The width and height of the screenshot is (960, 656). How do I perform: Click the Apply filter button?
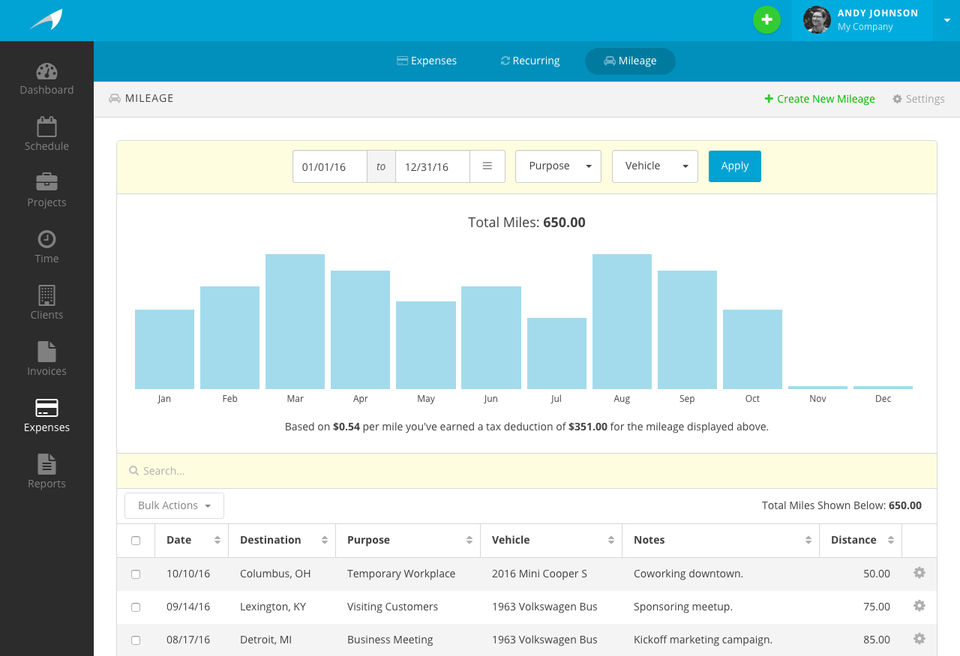point(735,166)
